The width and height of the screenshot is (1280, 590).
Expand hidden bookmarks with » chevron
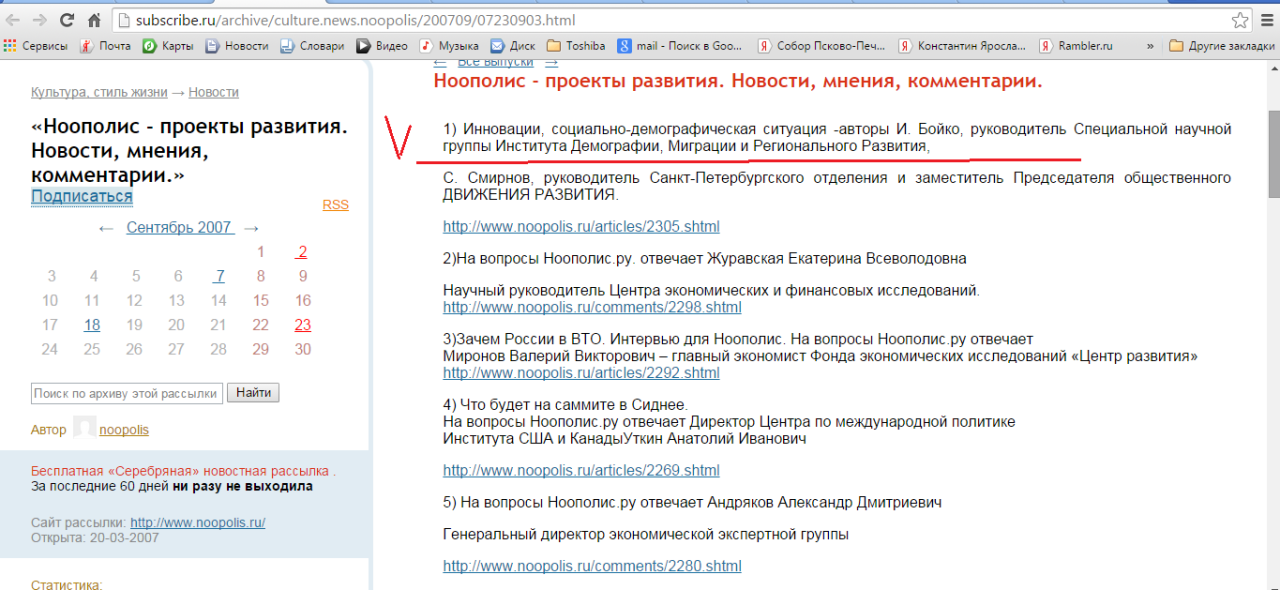(1150, 45)
